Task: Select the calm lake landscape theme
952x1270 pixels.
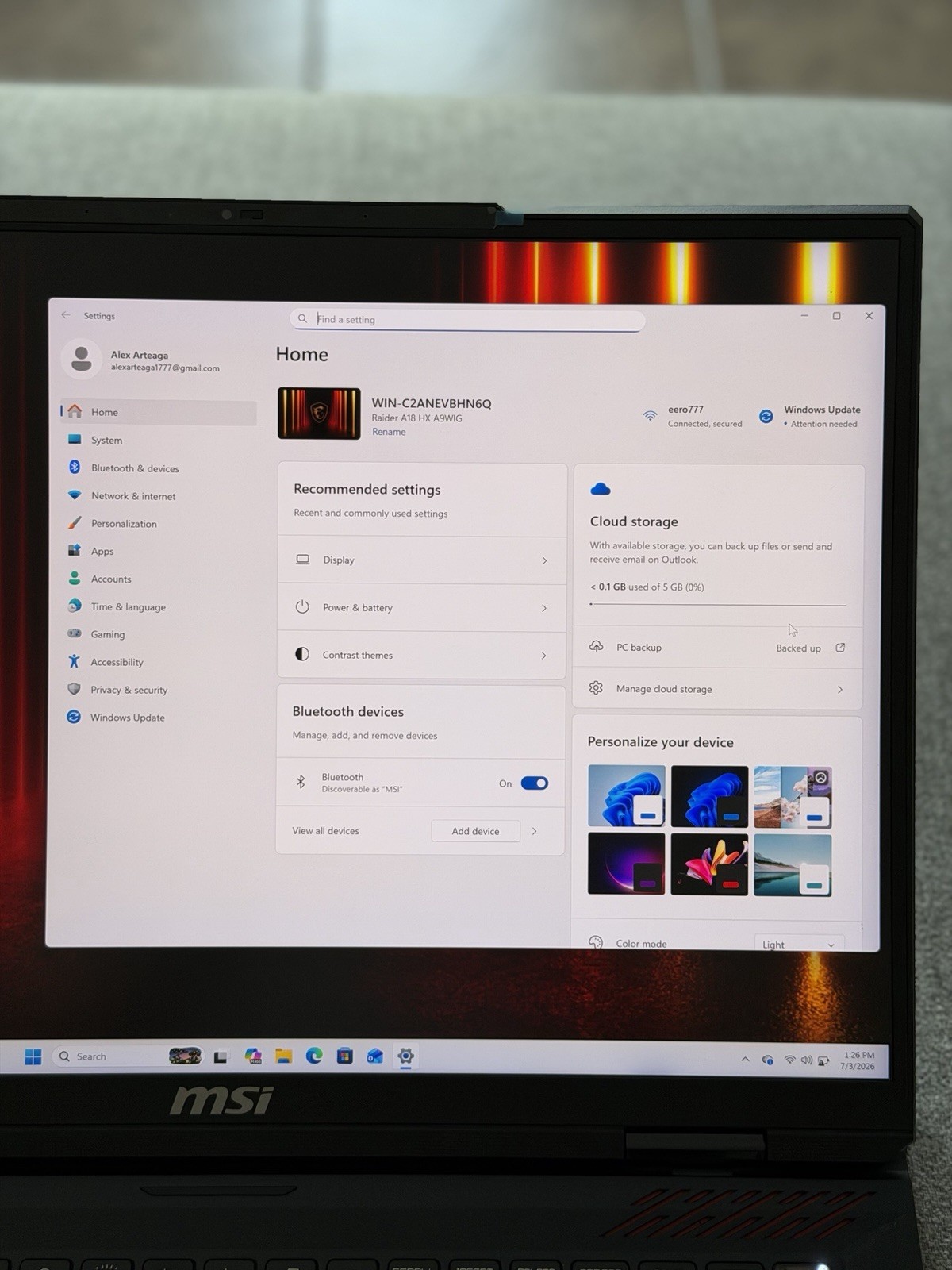Action: tap(793, 864)
